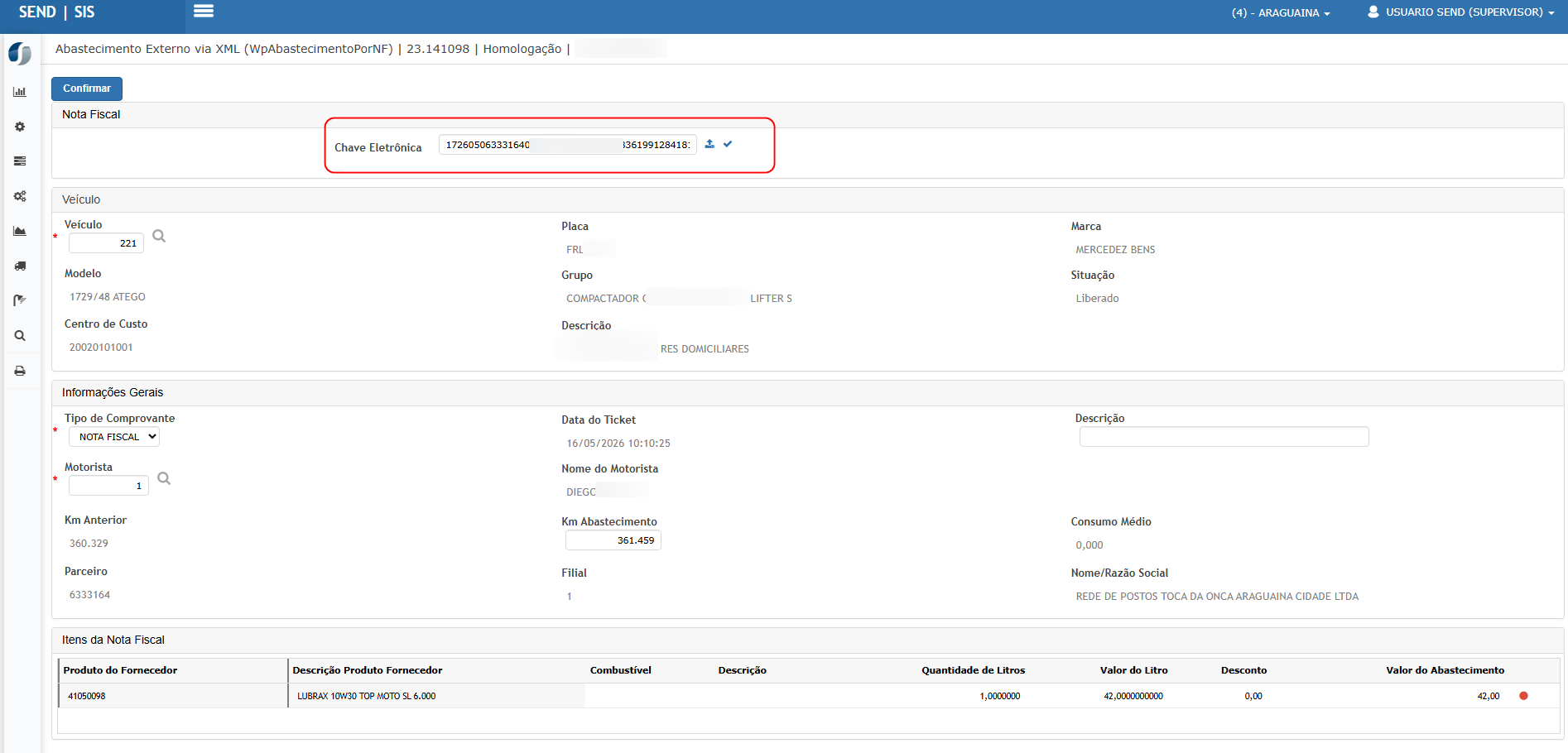Click the empty Descrição text field

(1224, 437)
